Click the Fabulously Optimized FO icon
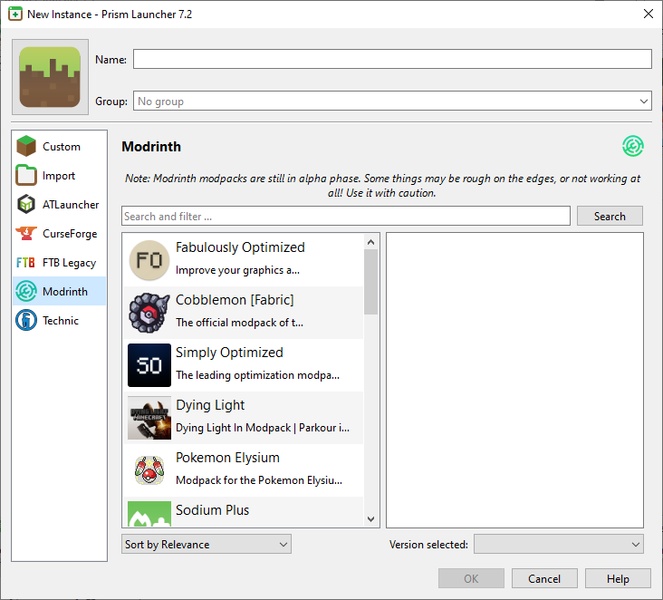This screenshot has height=600, width=663. [x=149, y=260]
